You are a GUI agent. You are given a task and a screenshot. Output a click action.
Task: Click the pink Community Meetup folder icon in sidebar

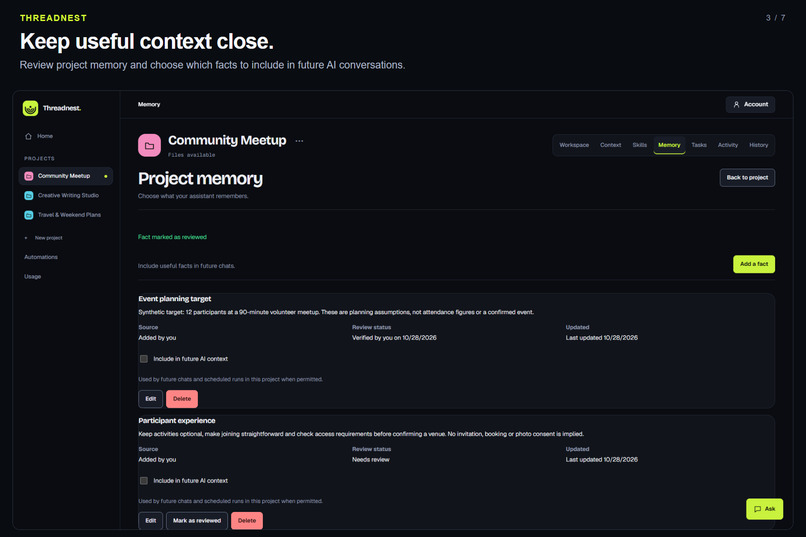(x=29, y=176)
